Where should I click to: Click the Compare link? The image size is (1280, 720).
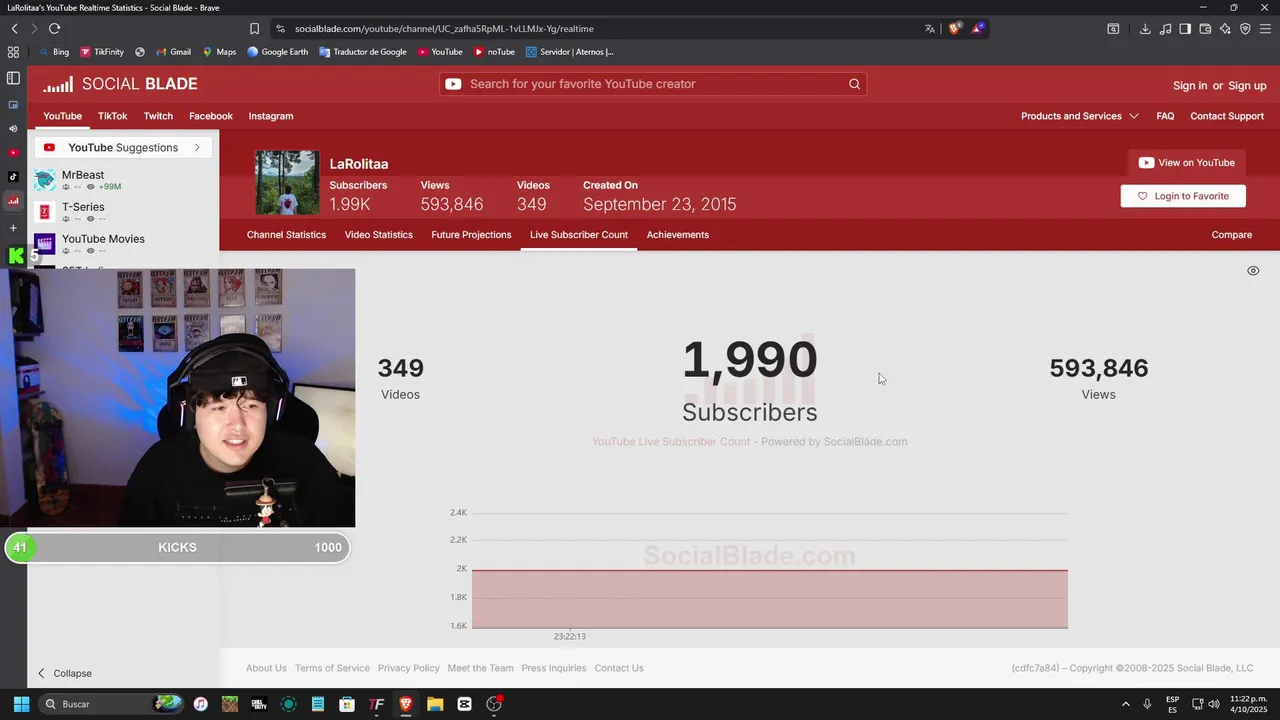(1232, 235)
